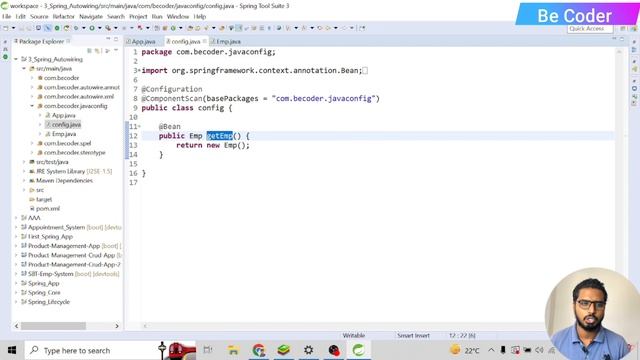Fold the getEmp method at line 11
Screen dimensions: 640x360
pyautogui.click(x=139, y=127)
